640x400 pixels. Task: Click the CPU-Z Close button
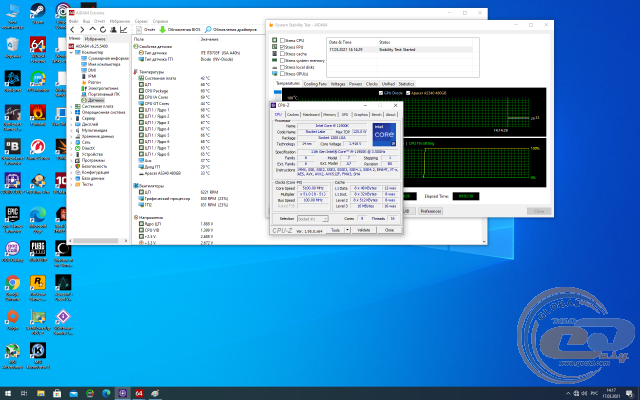[x=389, y=230]
